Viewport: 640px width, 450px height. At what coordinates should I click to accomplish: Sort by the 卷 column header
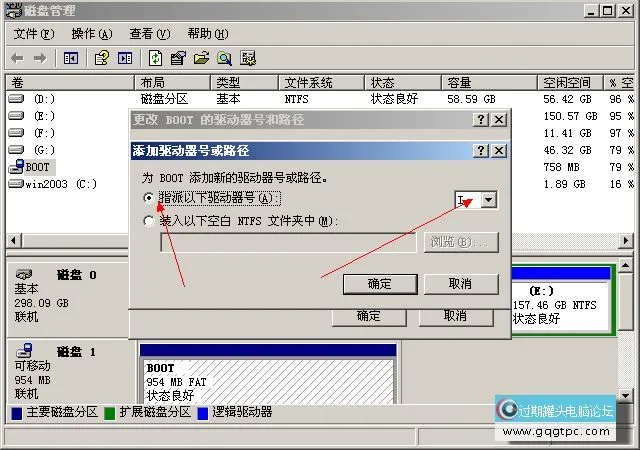point(70,83)
